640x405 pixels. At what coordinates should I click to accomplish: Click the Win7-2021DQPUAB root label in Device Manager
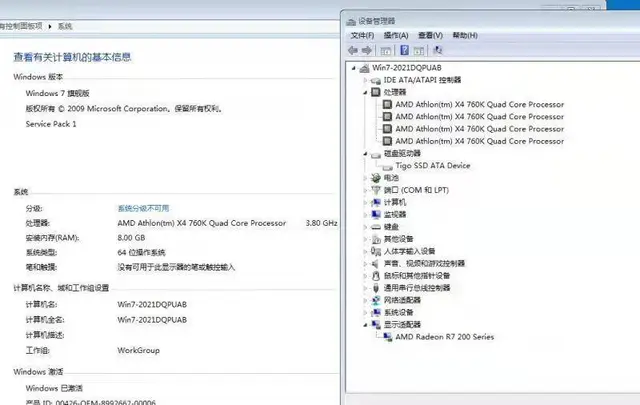pyautogui.click(x=407, y=68)
